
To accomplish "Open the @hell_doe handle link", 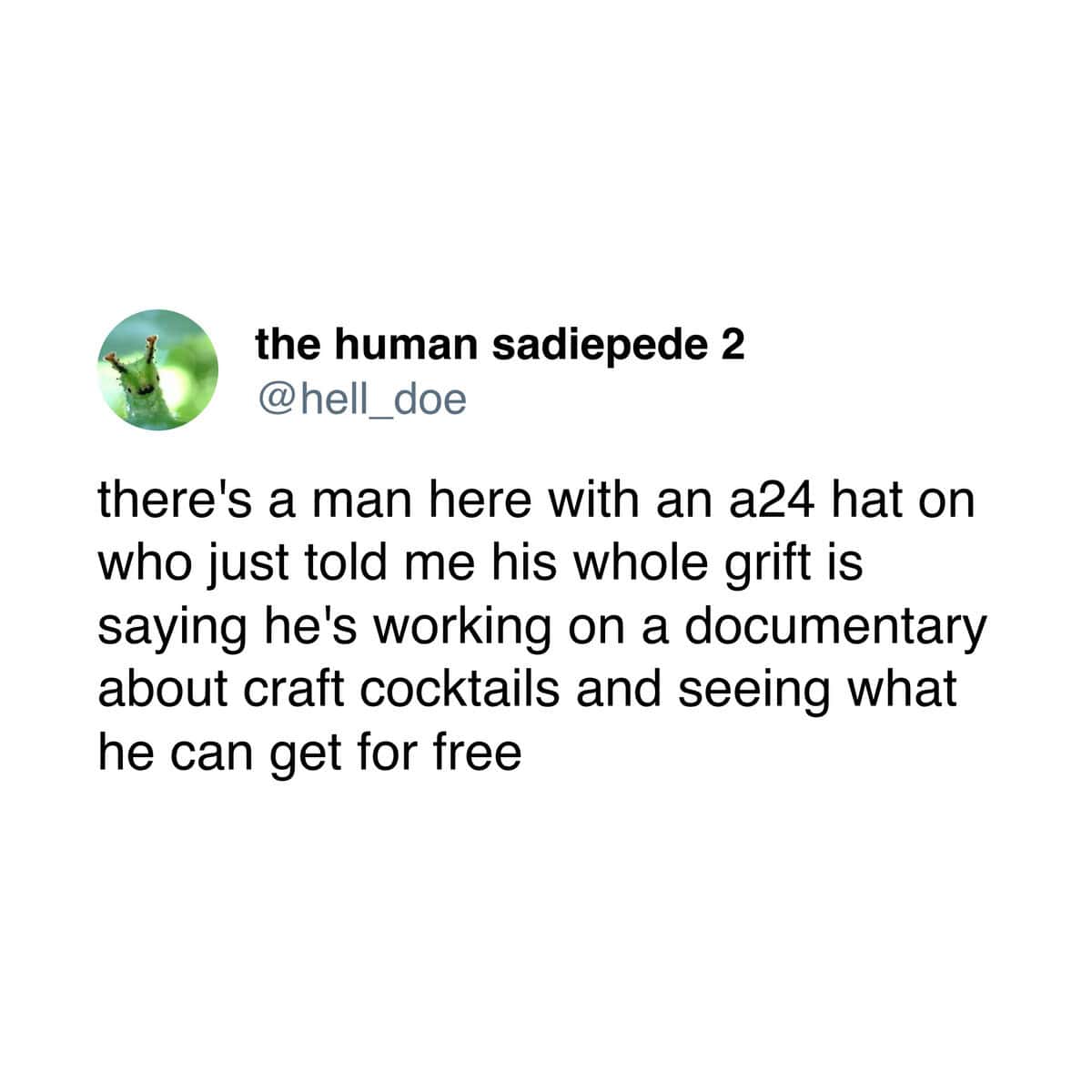I will click(361, 399).
